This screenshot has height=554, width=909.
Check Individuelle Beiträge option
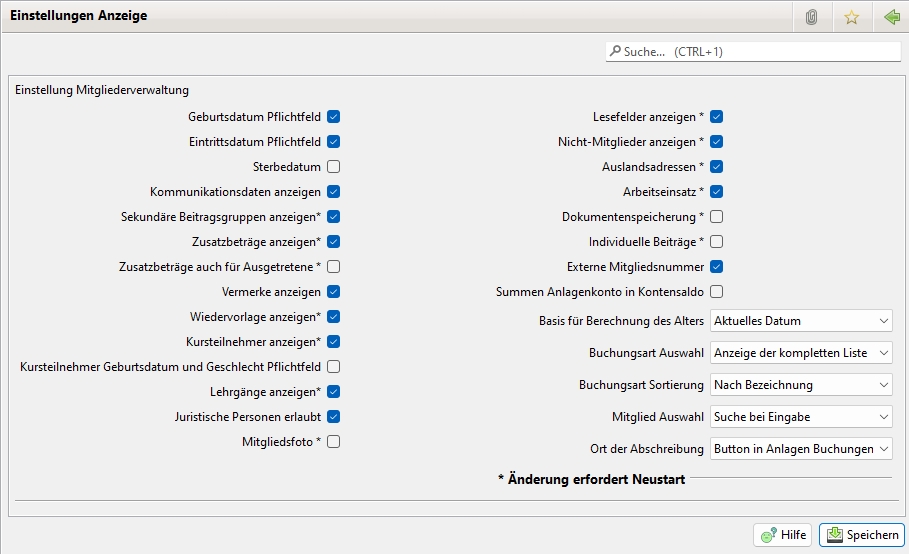point(716,242)
